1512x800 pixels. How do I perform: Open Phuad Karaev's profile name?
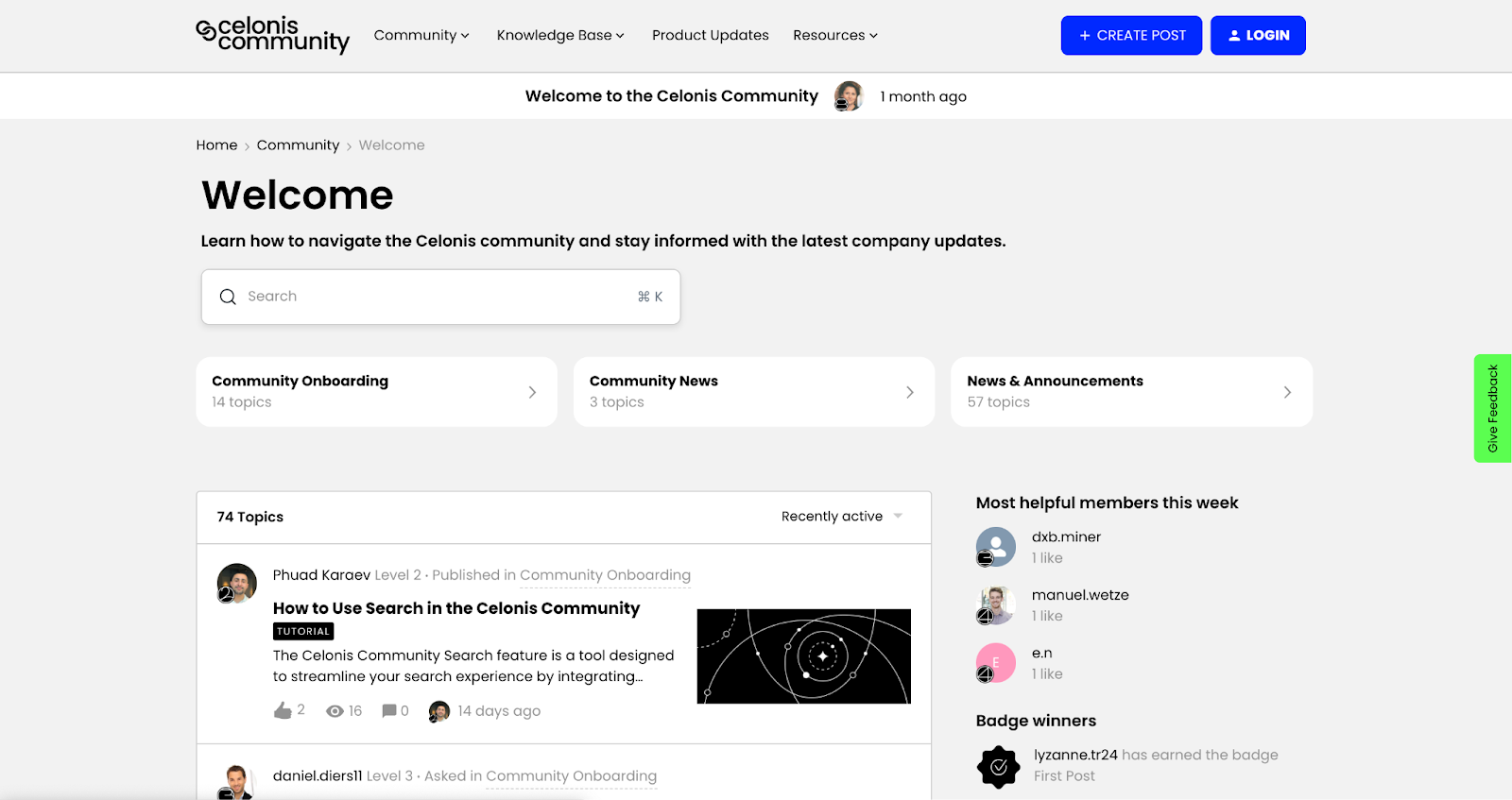[321, 575]
